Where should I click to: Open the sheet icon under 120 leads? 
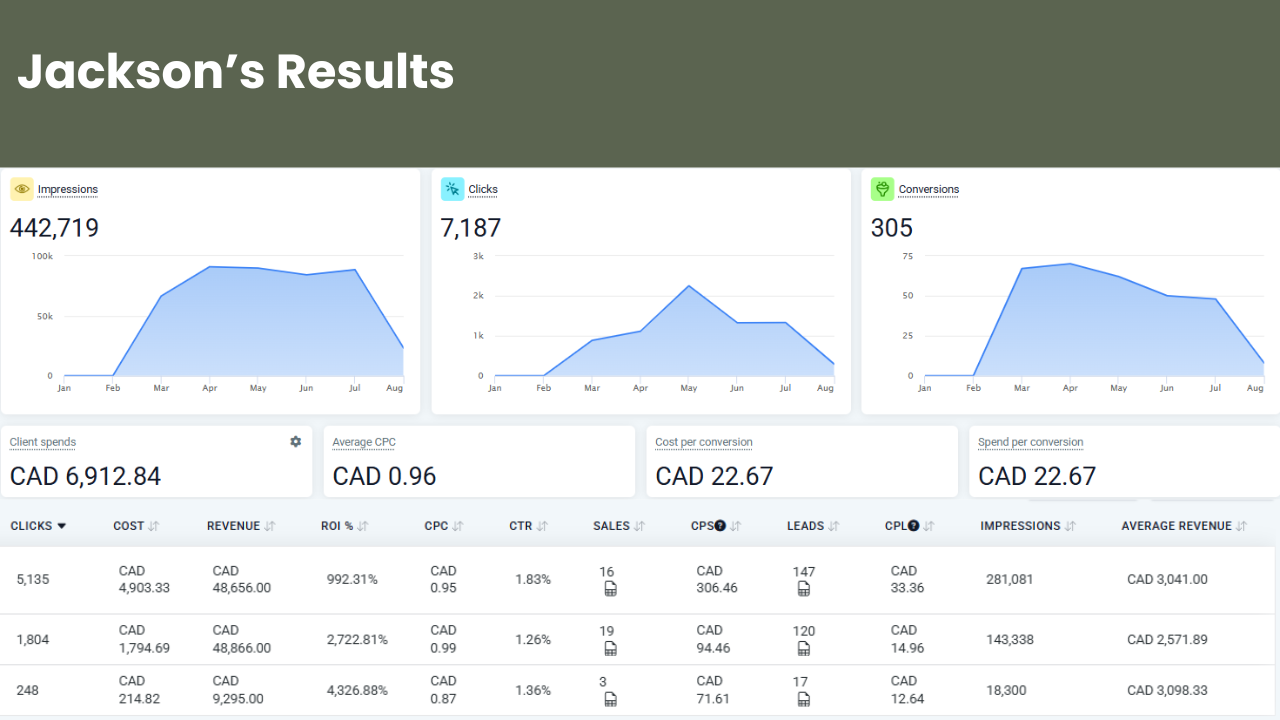[803, 649]
